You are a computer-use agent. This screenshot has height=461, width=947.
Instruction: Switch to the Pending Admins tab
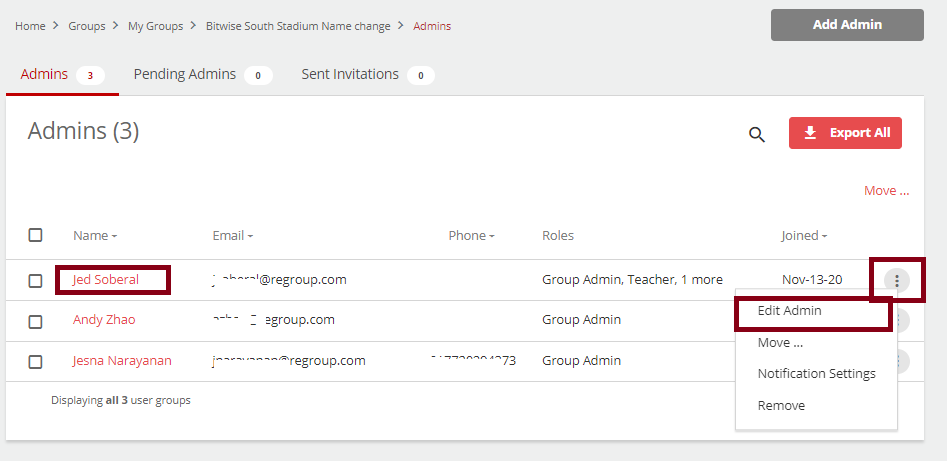202,75
